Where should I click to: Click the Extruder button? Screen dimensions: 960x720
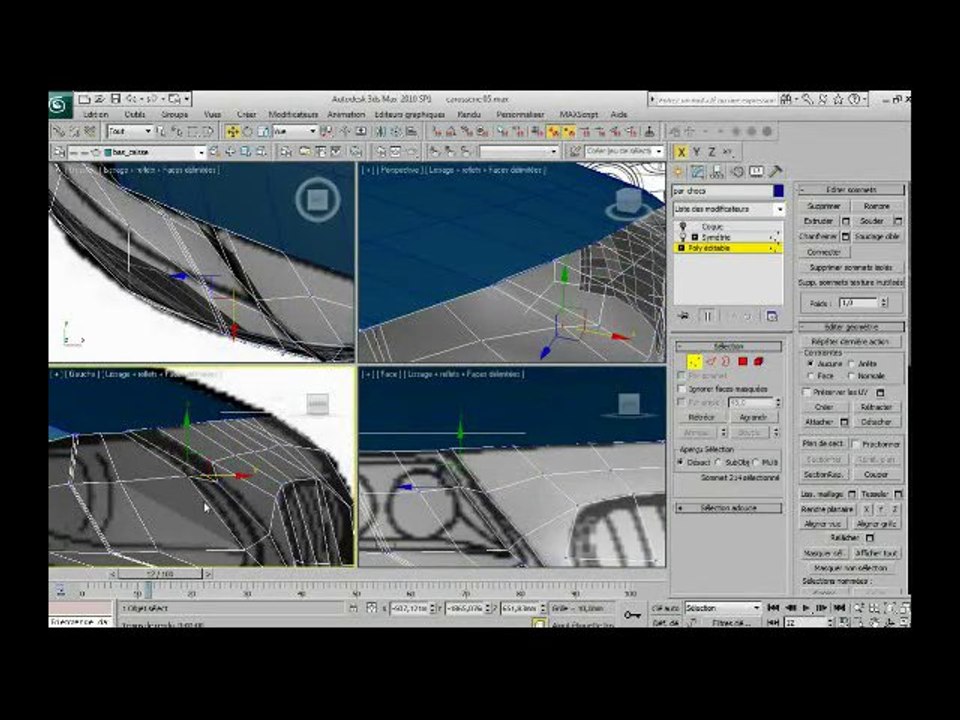point(819,221)
